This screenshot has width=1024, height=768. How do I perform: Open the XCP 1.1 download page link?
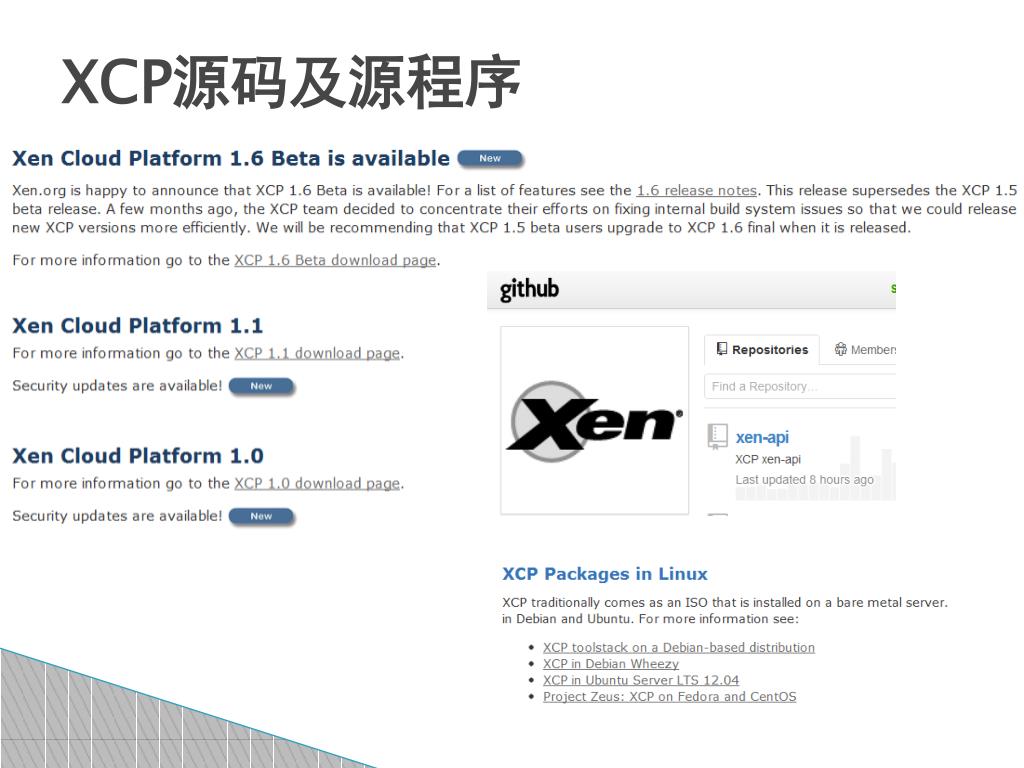point(317,353)
